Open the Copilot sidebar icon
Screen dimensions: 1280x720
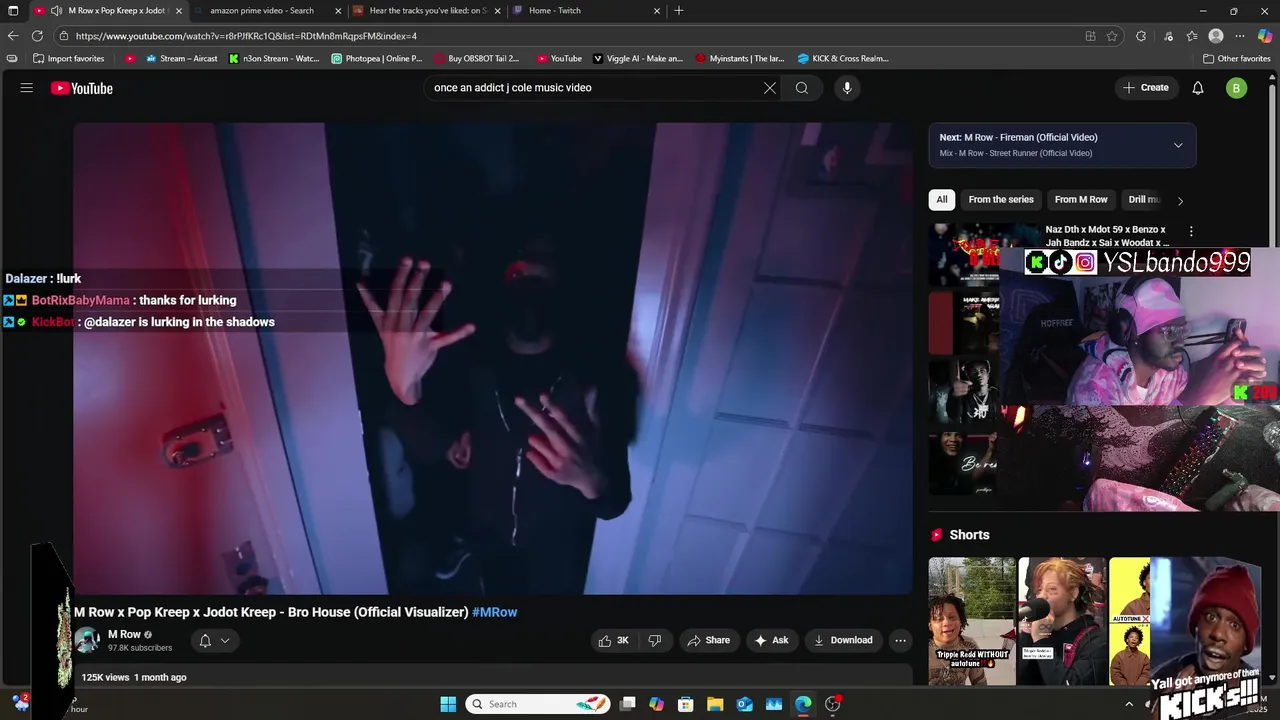(x=1265, y=36)
